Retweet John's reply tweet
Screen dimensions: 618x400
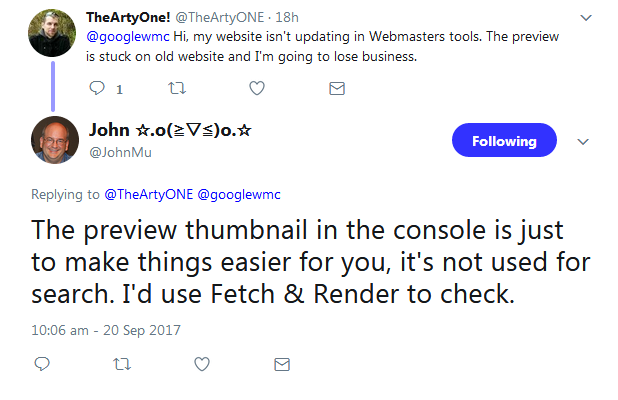[x=122, y=364]
